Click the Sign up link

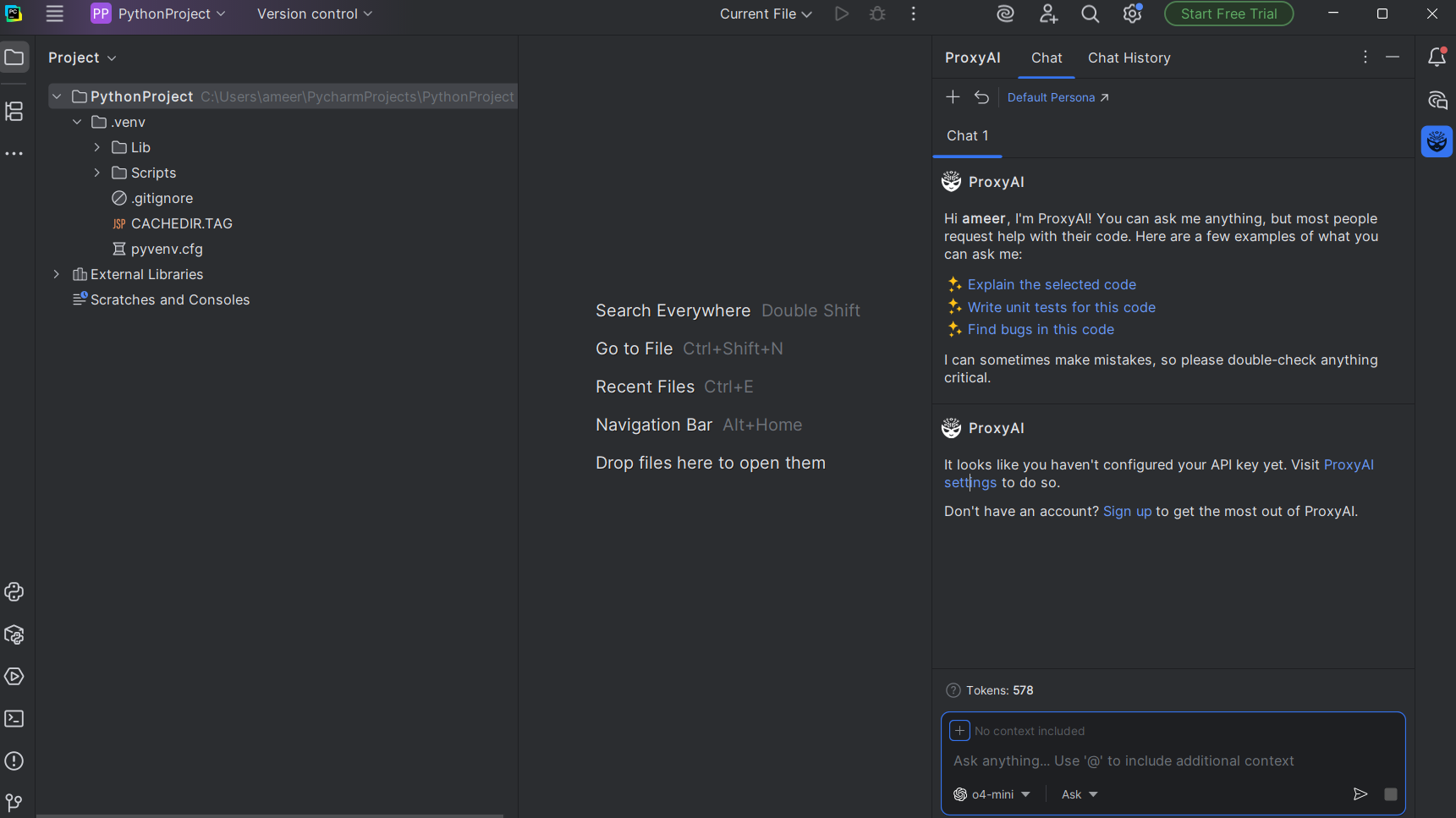[x=1127, y=511]
